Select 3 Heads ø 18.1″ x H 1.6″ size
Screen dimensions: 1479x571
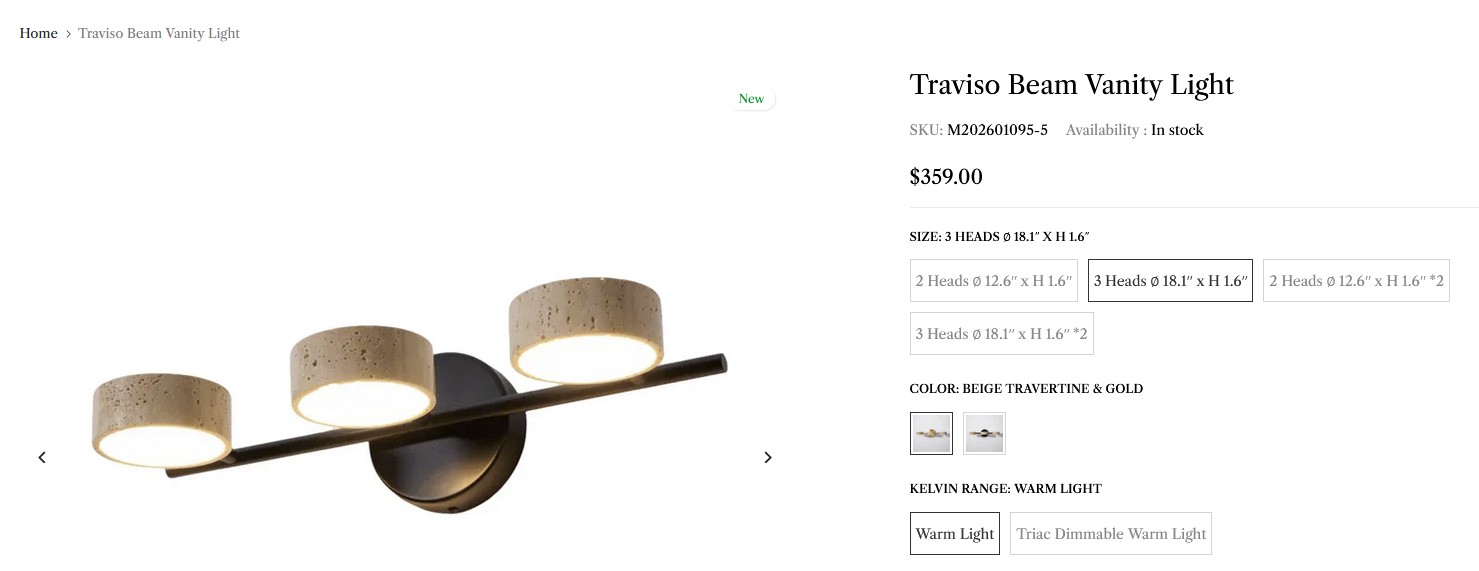[x=1170, y=281]
